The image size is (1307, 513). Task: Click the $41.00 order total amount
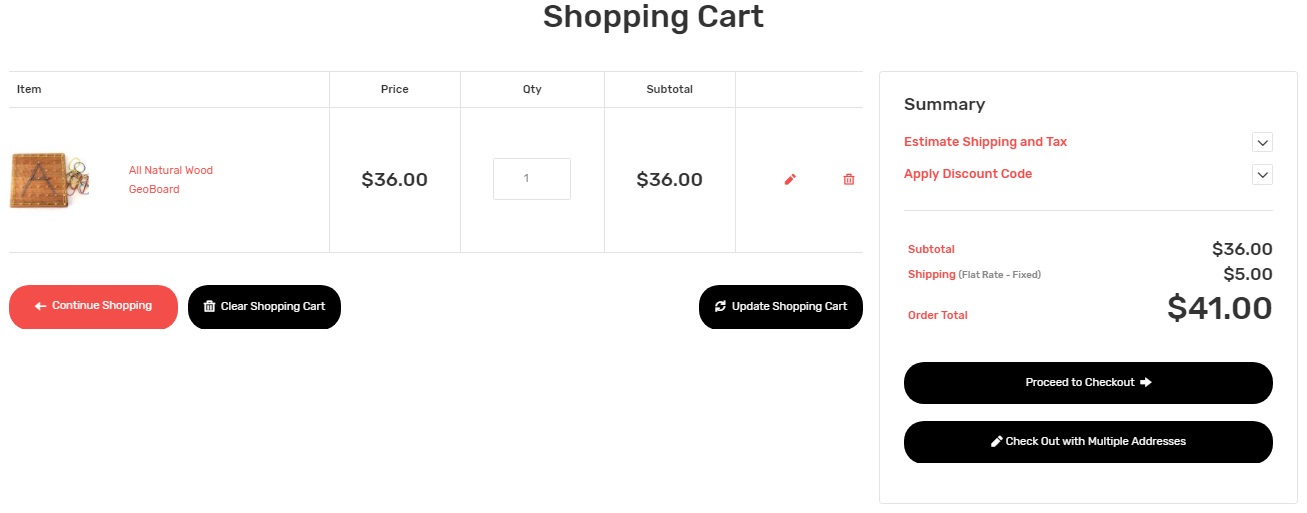click(x=1219, y=308)
